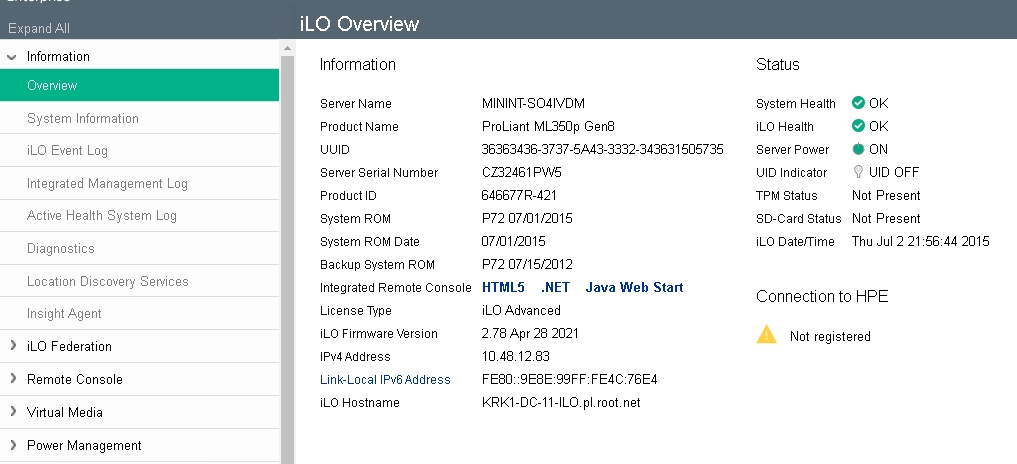
Task: Click Backup System ROM value P72 07/15/2012
Action: [527, 264]
